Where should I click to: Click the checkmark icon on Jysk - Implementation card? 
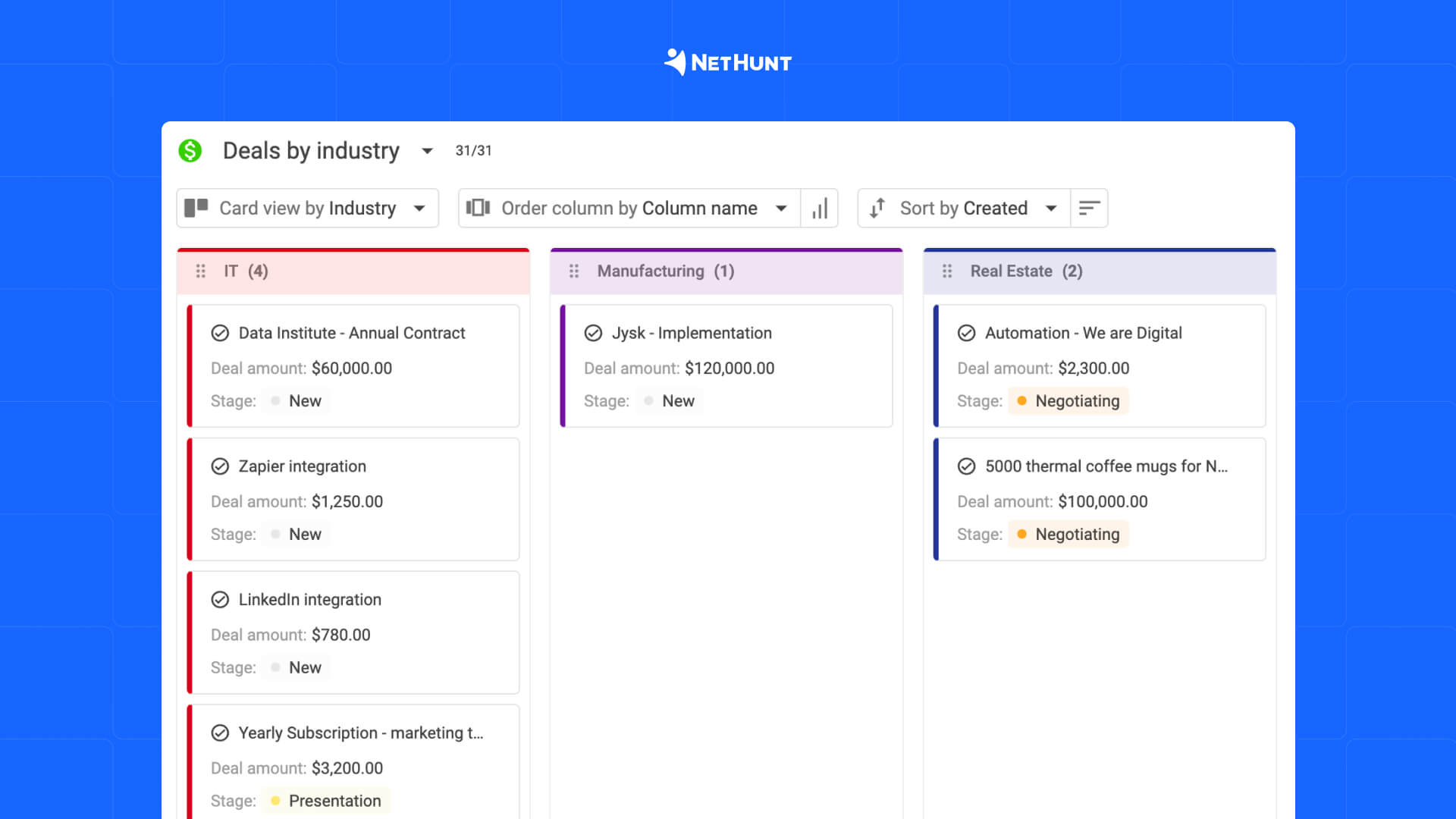(592, 332)
